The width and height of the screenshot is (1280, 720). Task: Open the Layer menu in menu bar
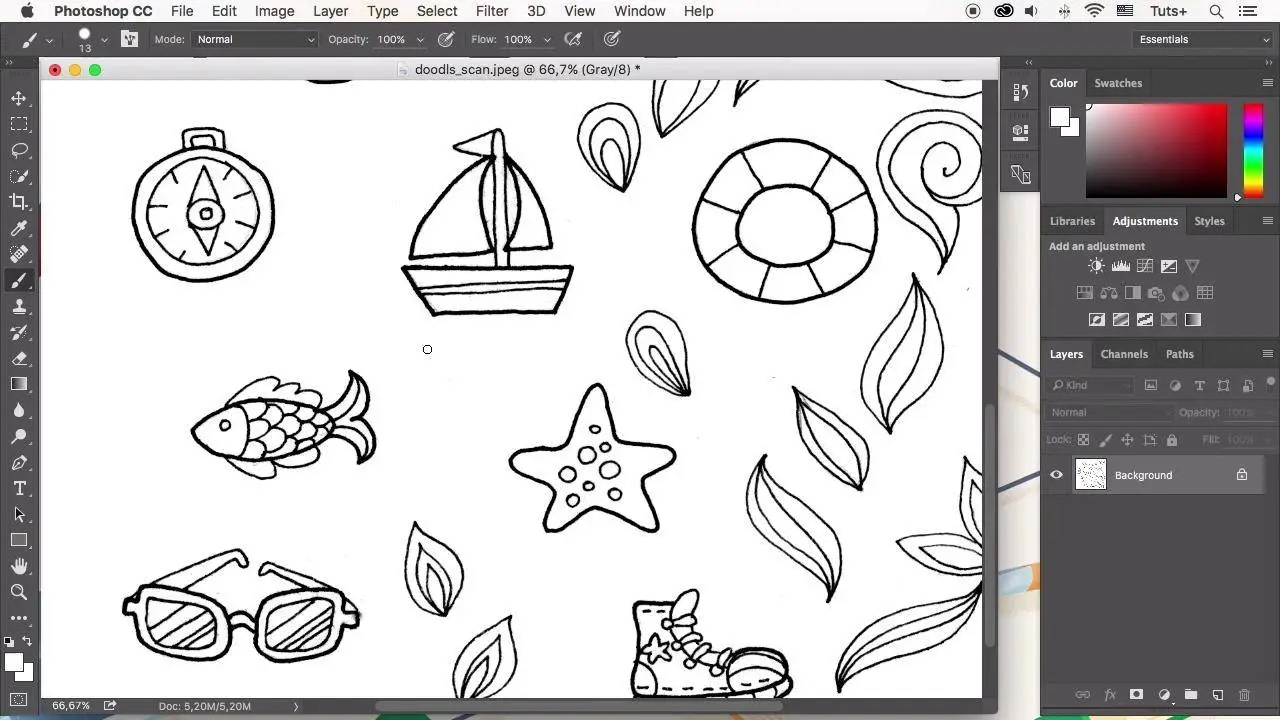331,11
